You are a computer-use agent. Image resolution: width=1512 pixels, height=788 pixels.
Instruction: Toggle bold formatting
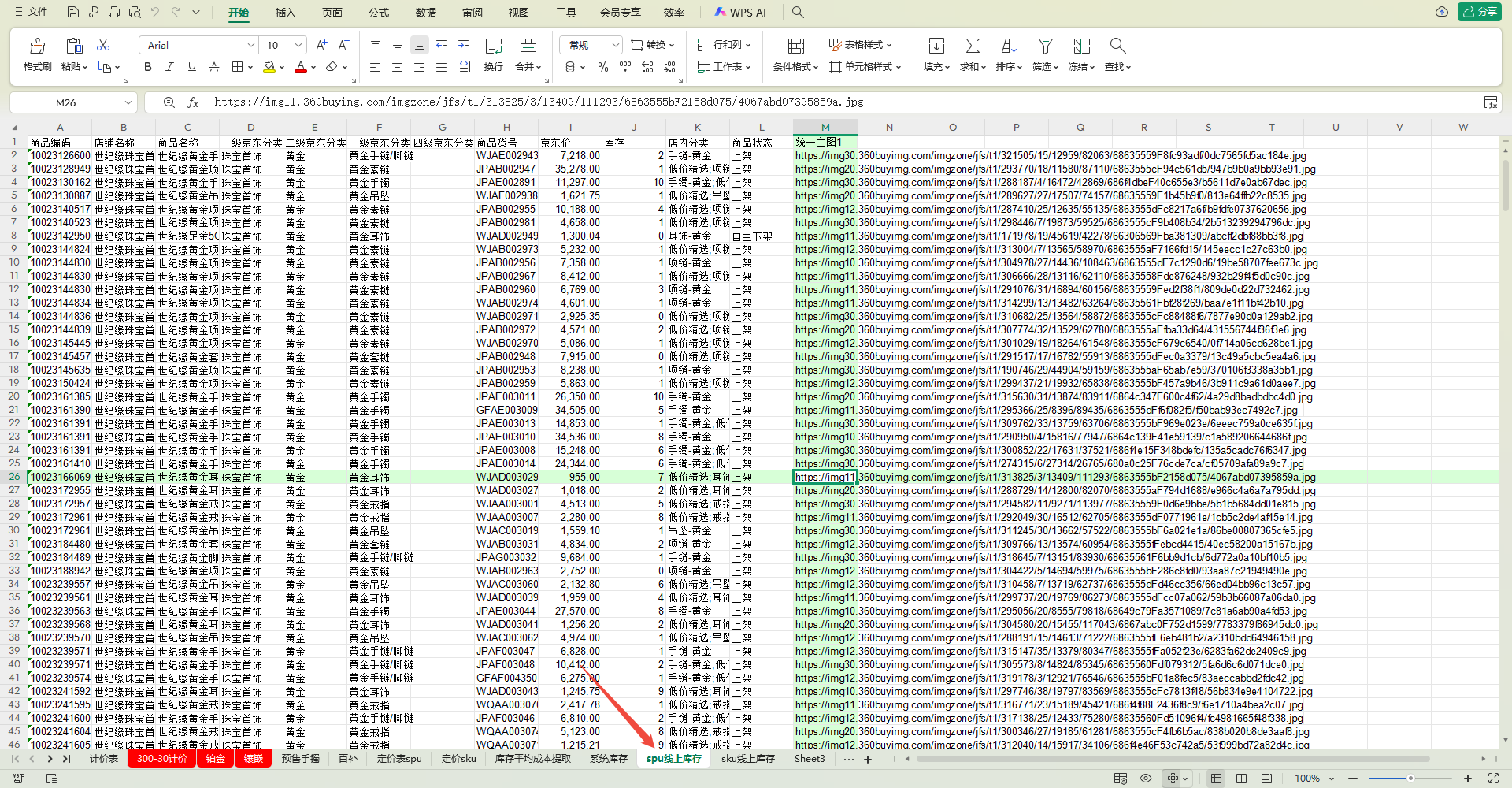click(x=147, y=68)
